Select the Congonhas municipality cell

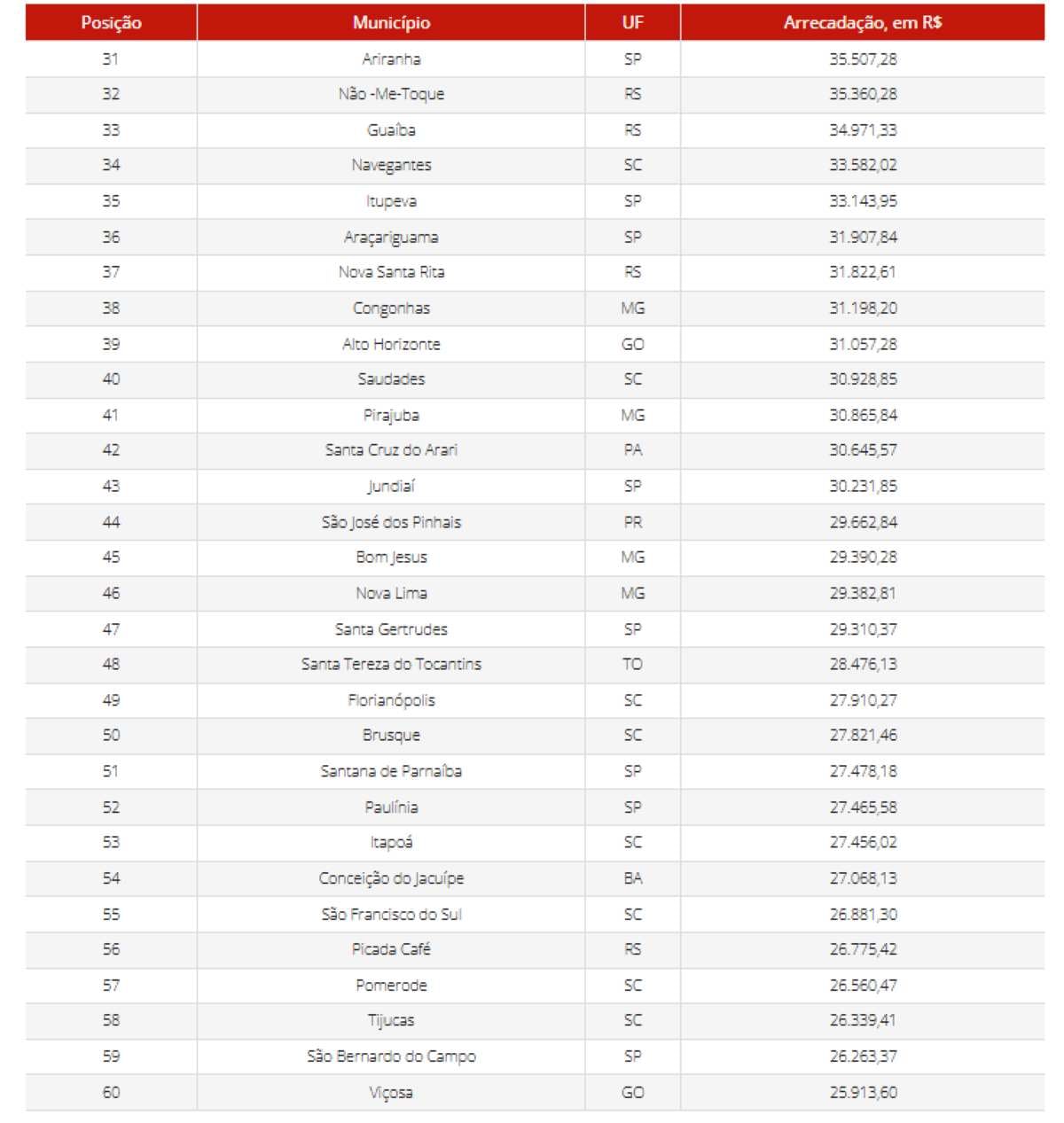tap(391, 308)
